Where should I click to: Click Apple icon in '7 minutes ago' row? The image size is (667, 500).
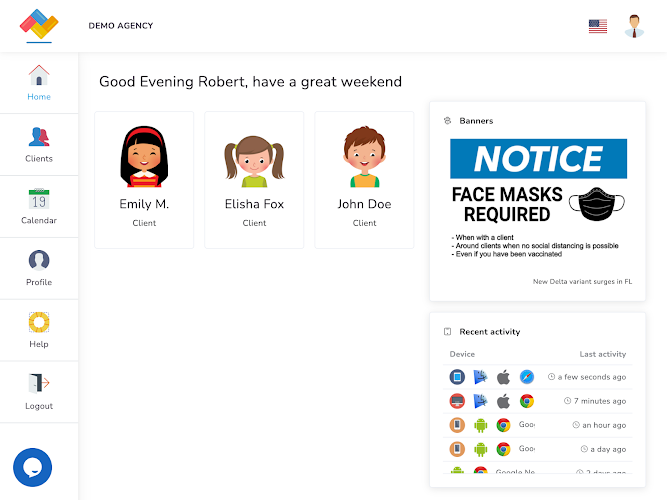tap(504, 401)
